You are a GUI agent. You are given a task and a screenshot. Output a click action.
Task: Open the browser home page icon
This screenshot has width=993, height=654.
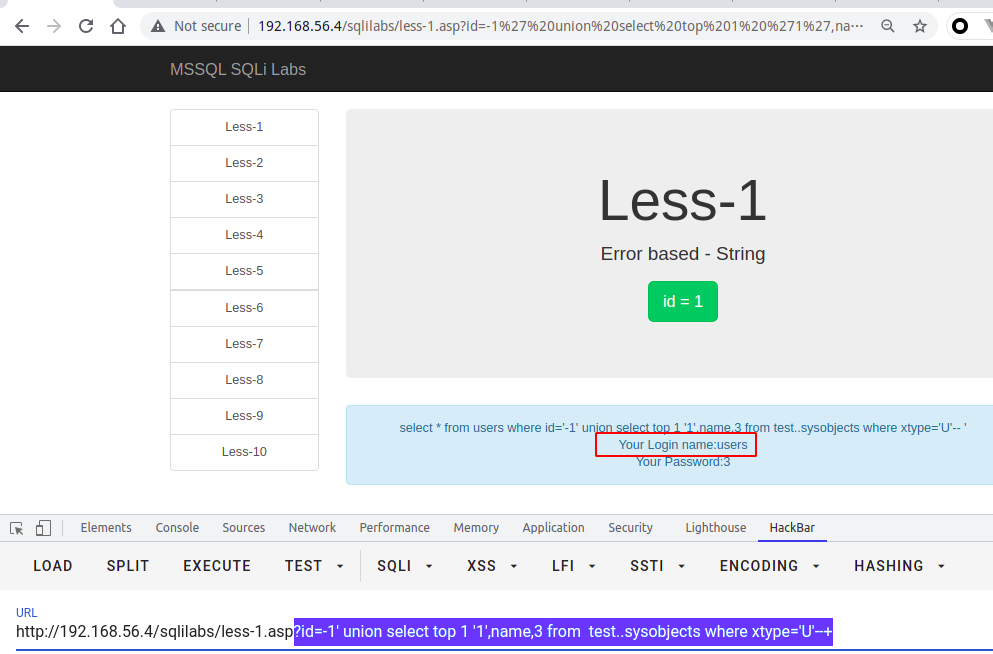tap(118, 26)
